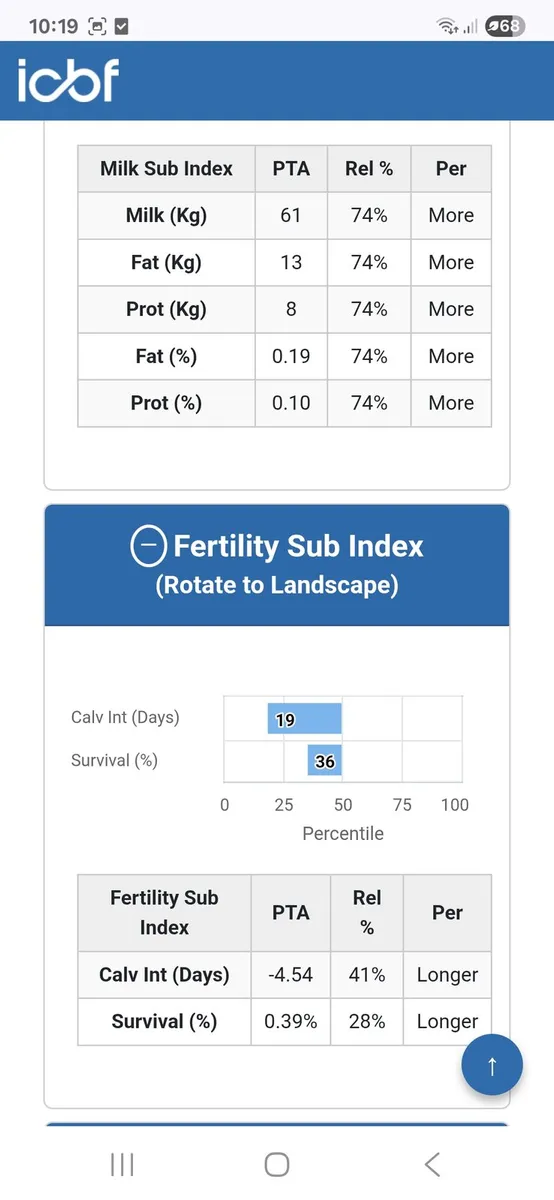Collapse the Fertility Sub Index section
Viewport: 554px width, 1200px height.
click(x=148, y=545)
